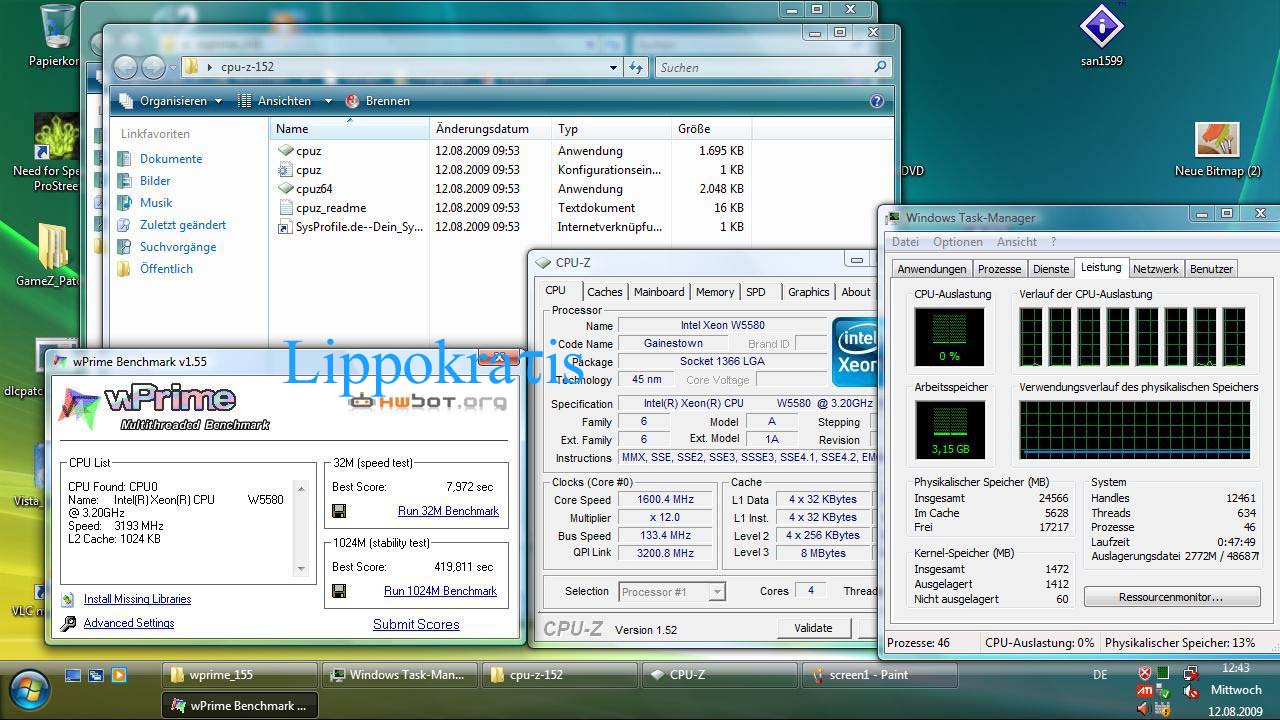
Task: Click the red security alert tray icon
Action: coord(1145,673)
